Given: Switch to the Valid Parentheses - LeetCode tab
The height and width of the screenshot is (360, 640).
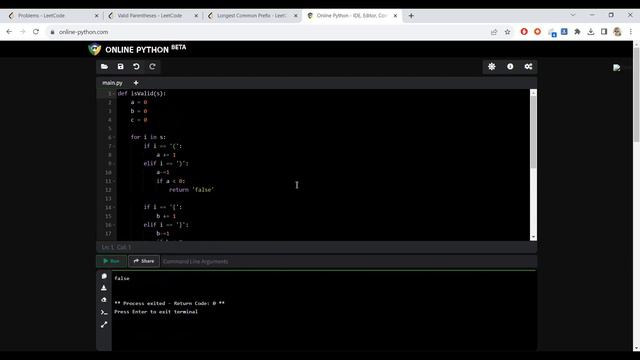Looking at the screenshot, I should click(152, 16).
